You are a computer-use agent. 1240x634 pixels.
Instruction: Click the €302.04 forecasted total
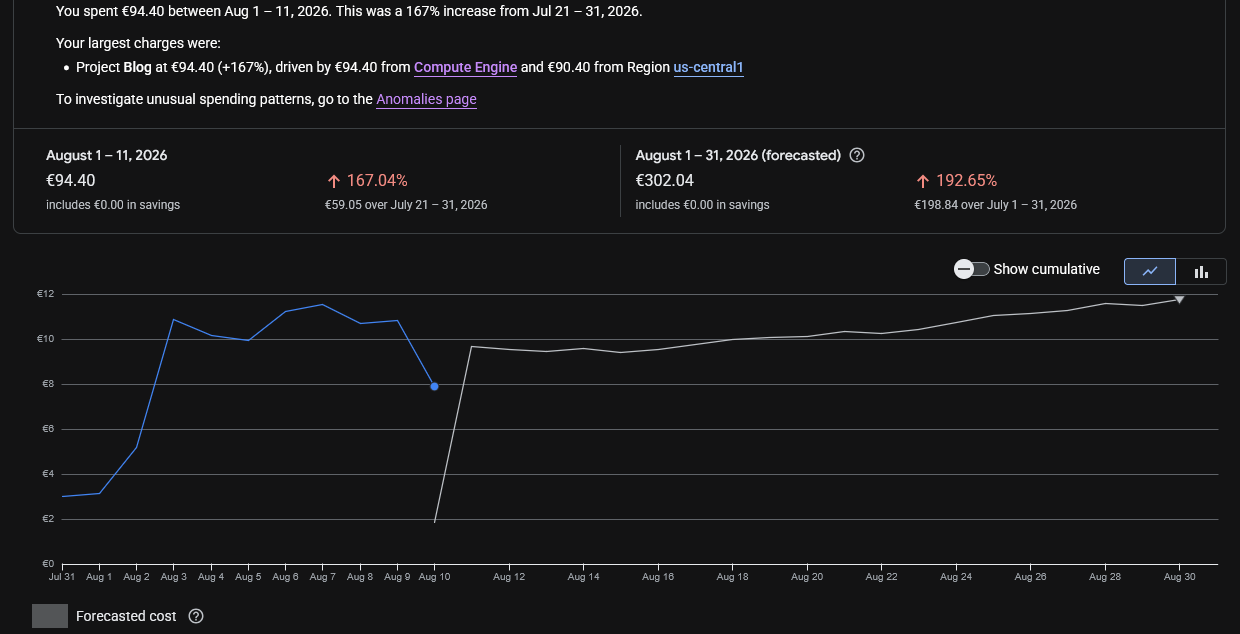click(x=665, y=181)
